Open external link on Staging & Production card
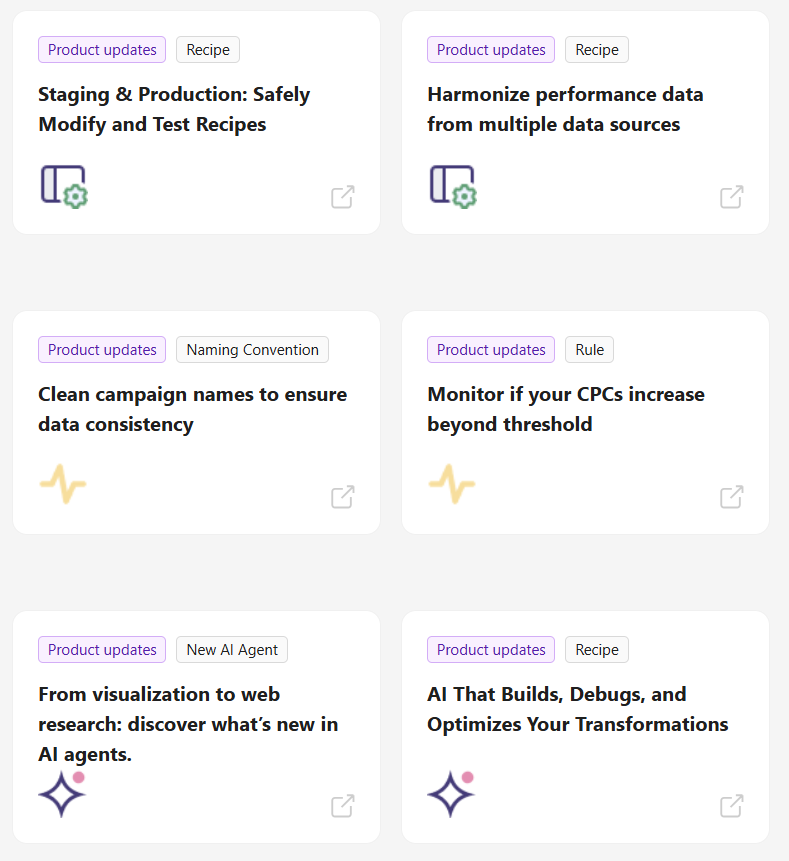The height and width of the screenshot is (861, 789). [343, 197]
